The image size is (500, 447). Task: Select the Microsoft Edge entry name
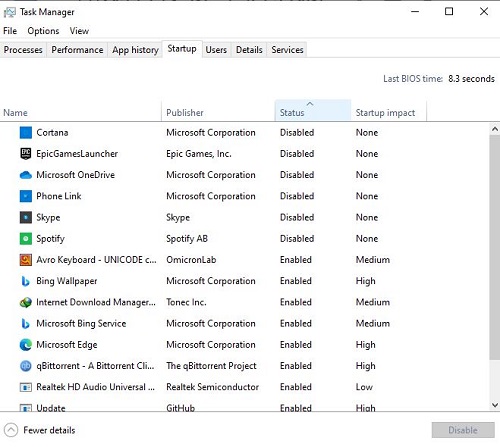coord(67,345)
